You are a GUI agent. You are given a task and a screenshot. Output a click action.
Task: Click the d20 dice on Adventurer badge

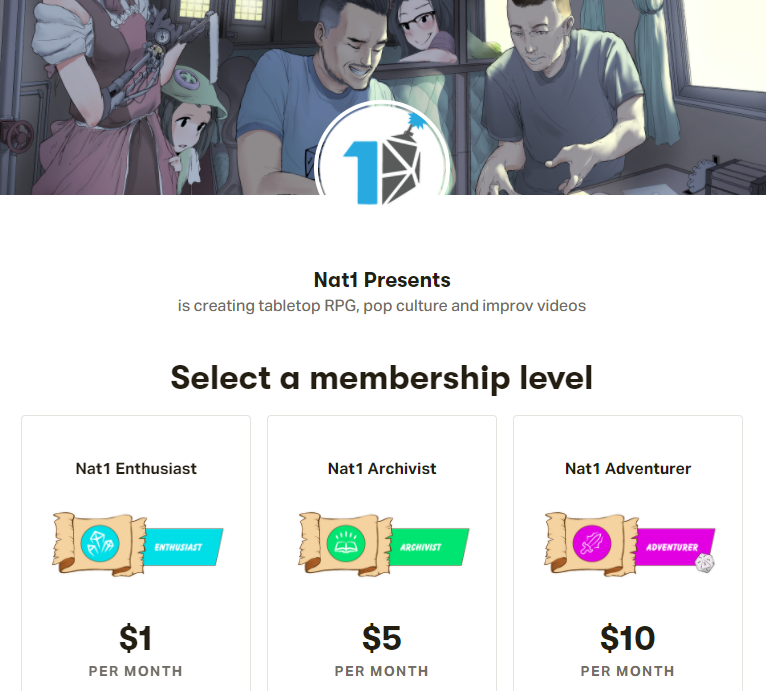[x=707, y=564]
